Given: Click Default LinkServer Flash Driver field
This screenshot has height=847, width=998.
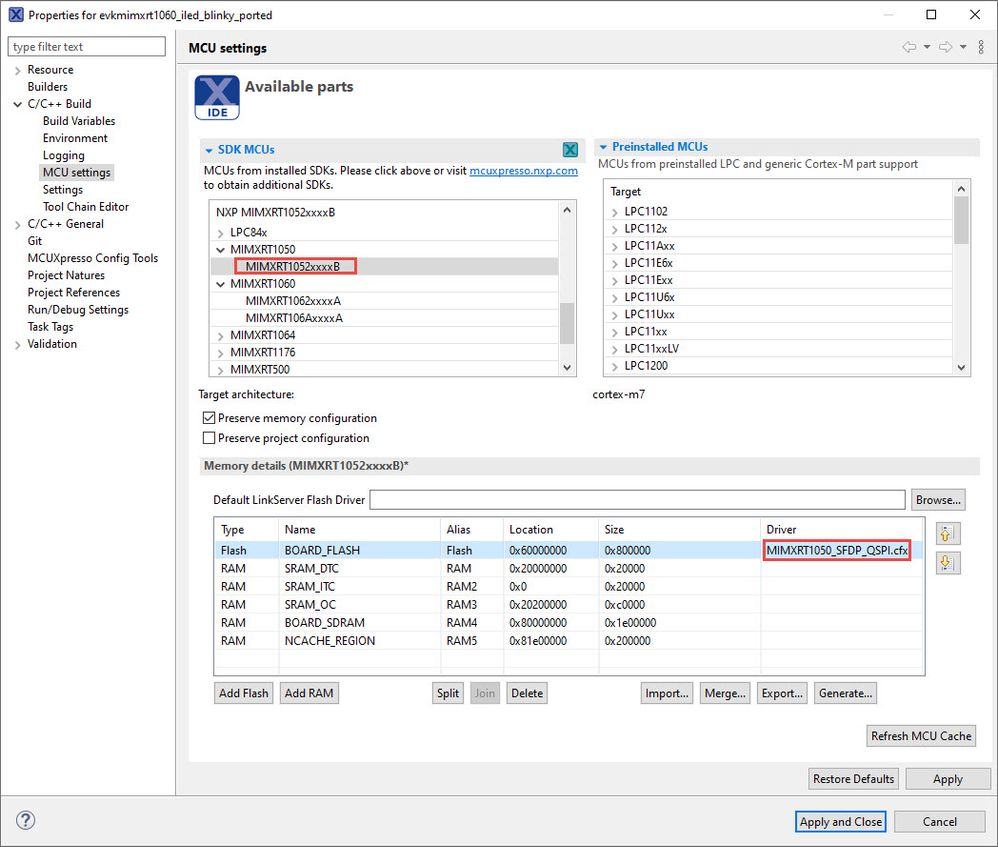Looking at the screenshot, I should [637, 500].
